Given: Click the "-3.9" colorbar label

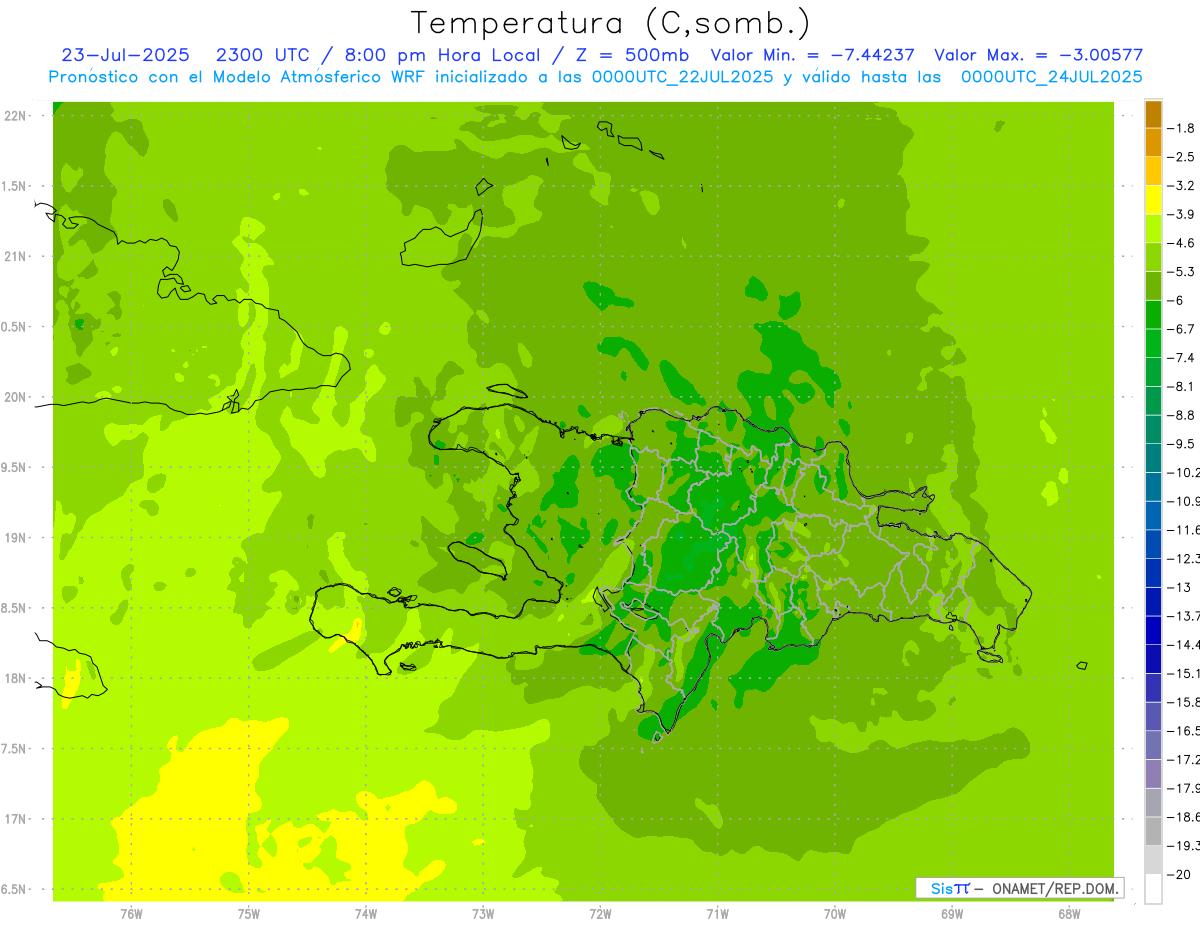Looking at the screenshot, I should (1182, 214).
